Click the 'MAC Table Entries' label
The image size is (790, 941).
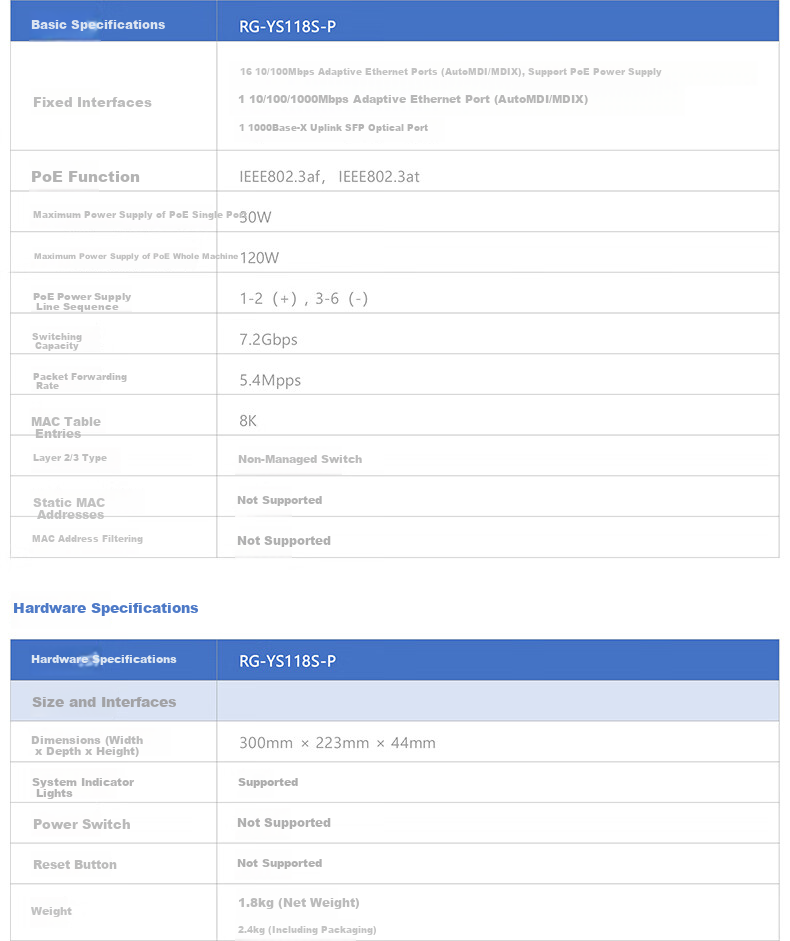[x=66, y=427]
